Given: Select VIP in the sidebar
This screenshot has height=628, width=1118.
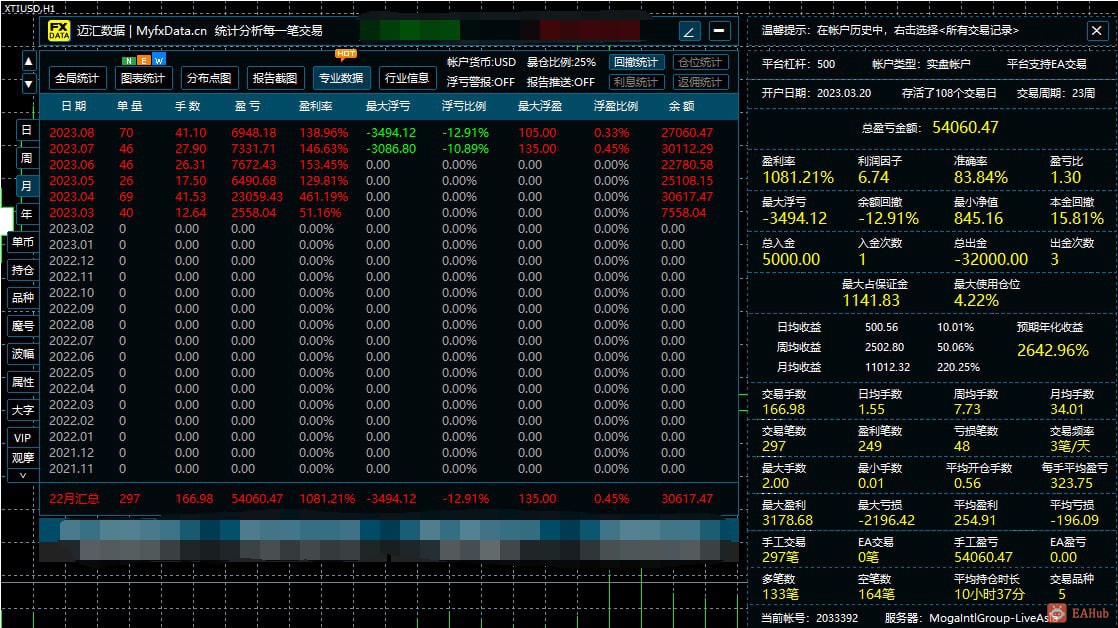Looking at the screenshot, I should [23, 438].
